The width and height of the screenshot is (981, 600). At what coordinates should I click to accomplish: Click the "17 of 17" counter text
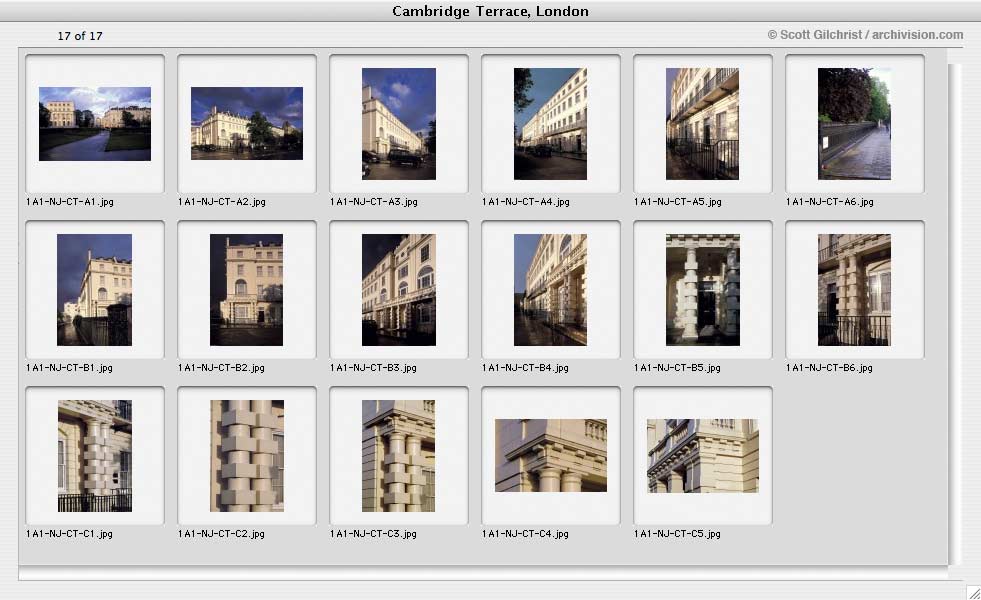click(80, 36)
